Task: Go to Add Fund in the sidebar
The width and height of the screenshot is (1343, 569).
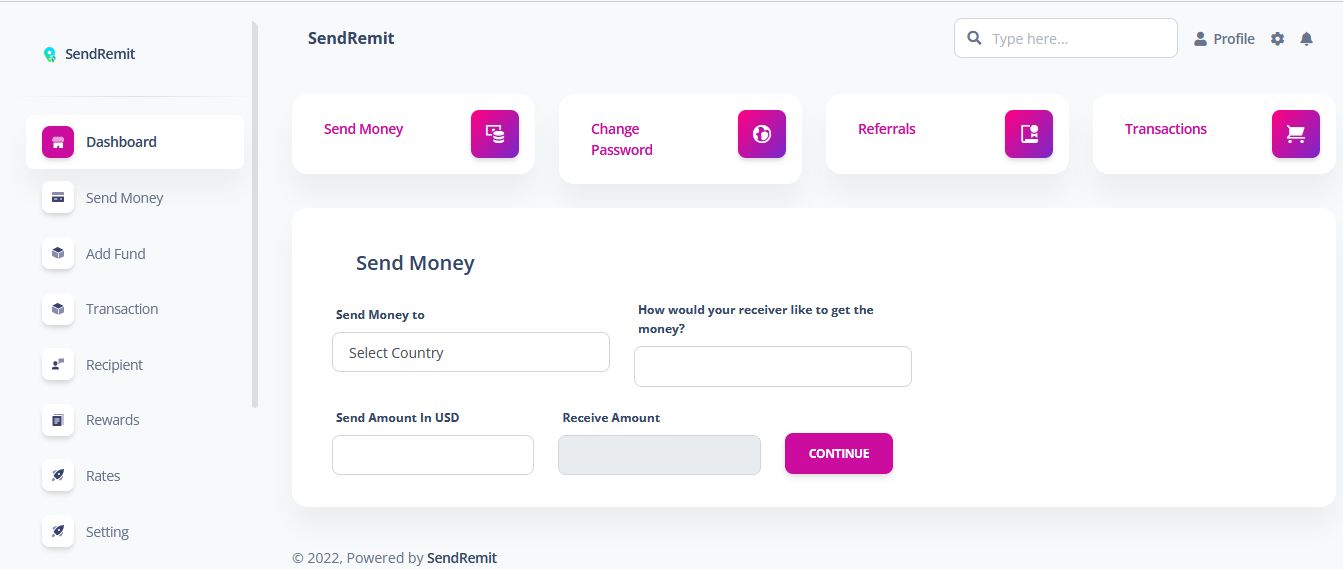Action: tap(115, 254)
